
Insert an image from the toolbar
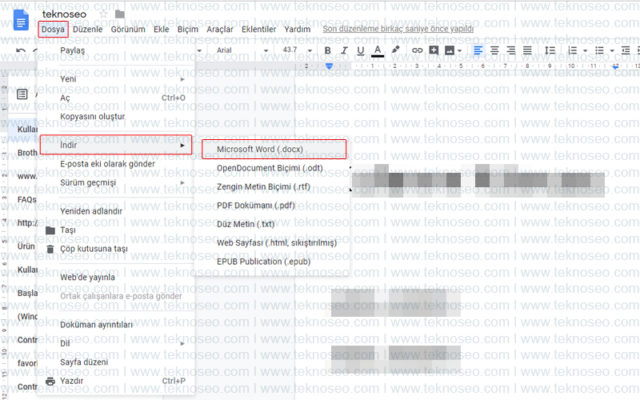click(449, 50)
